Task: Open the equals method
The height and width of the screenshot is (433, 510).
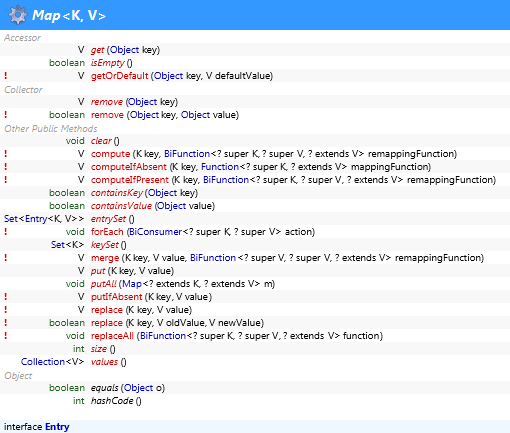Action: tap(105, 388)
